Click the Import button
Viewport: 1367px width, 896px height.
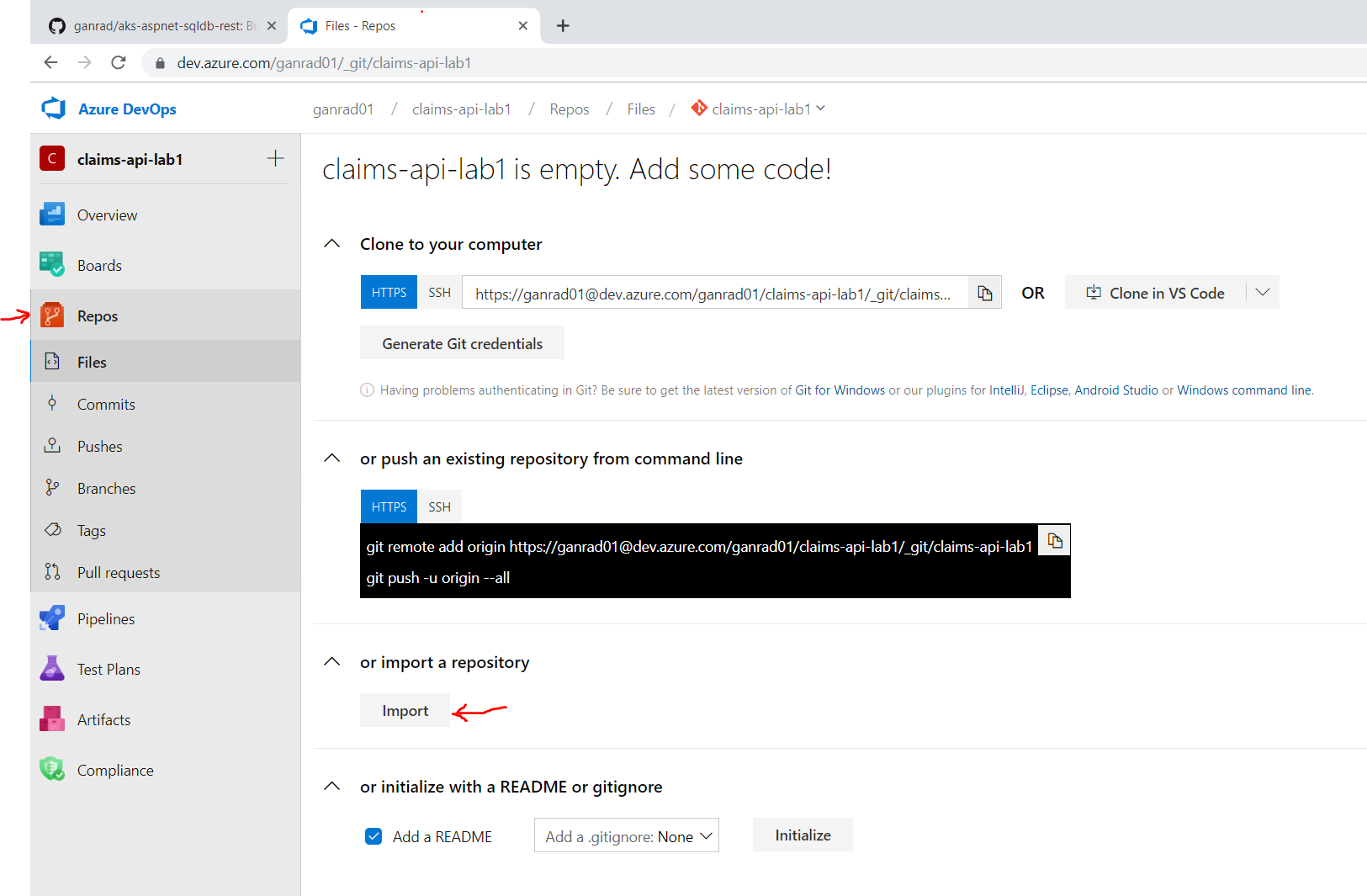pos(405,711)
